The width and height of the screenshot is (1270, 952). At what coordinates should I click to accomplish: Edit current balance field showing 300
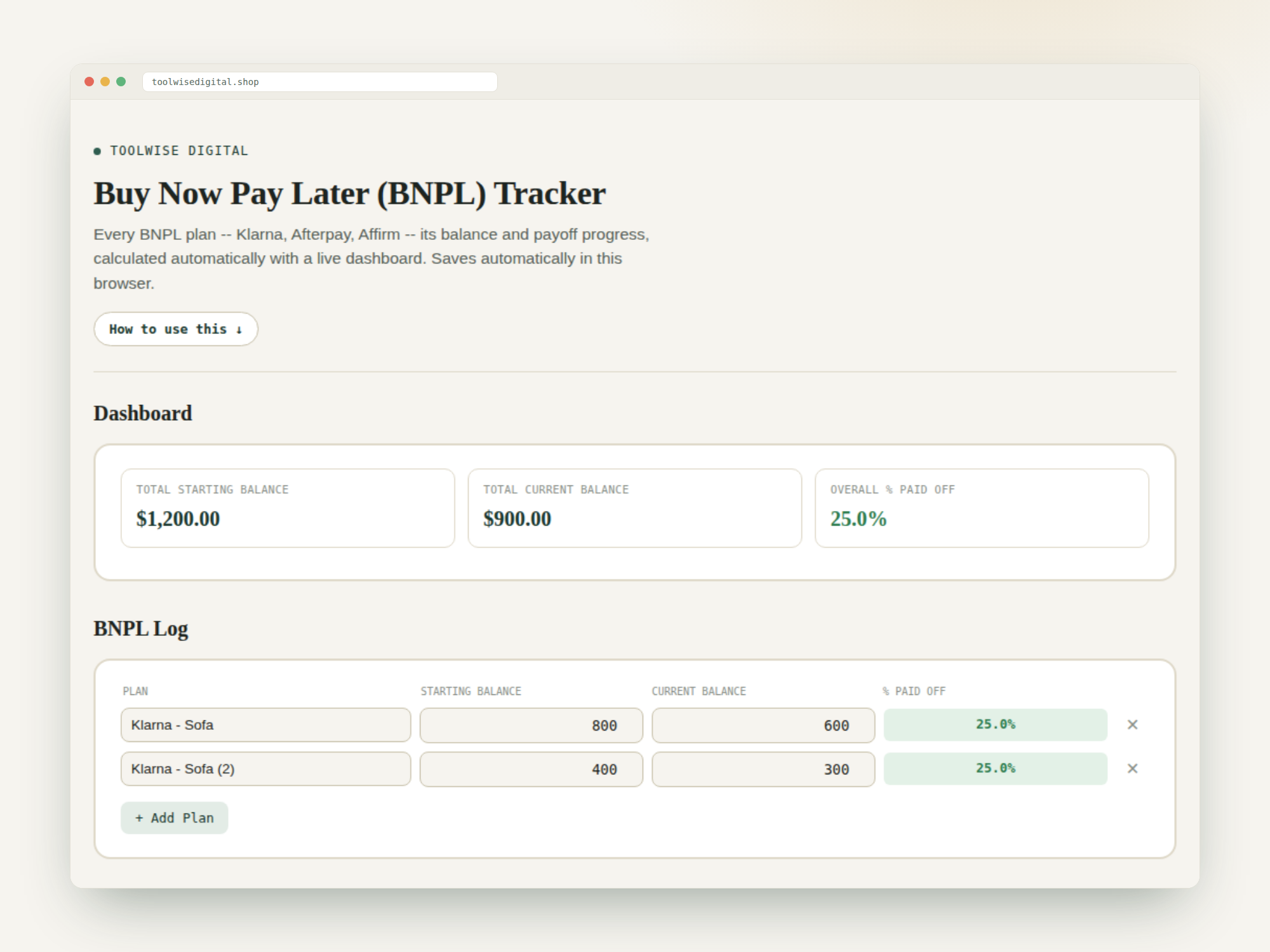[x=763, y=769]
